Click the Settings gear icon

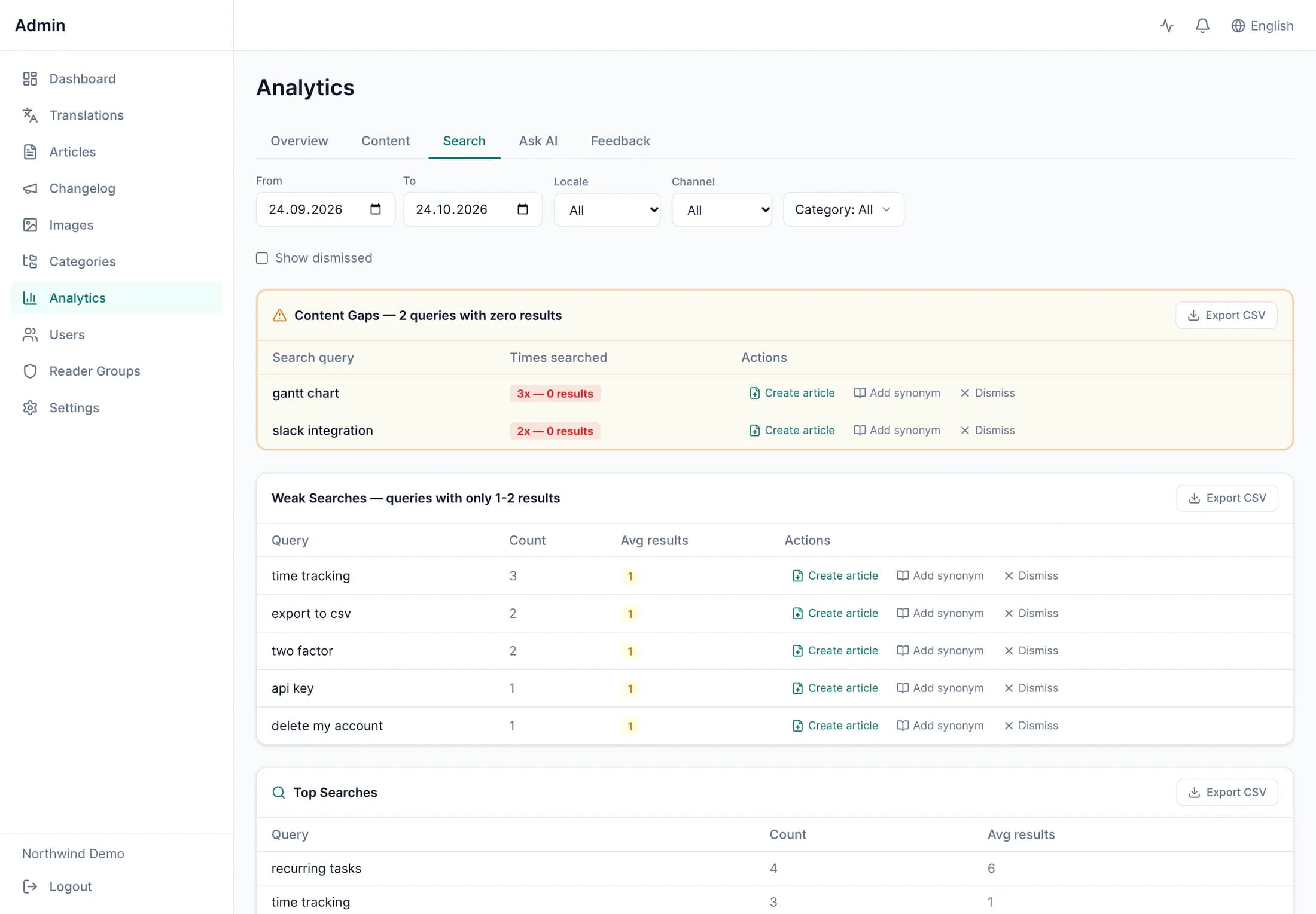[30, 407]
